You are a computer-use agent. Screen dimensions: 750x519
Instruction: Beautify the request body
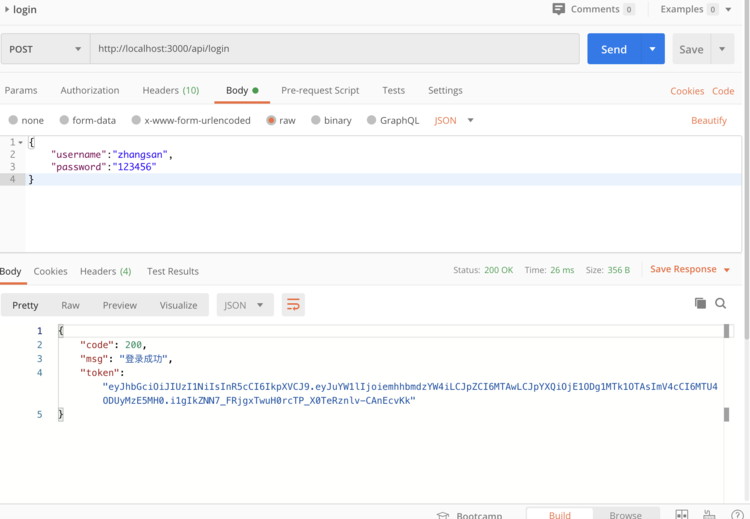point(708,121)
